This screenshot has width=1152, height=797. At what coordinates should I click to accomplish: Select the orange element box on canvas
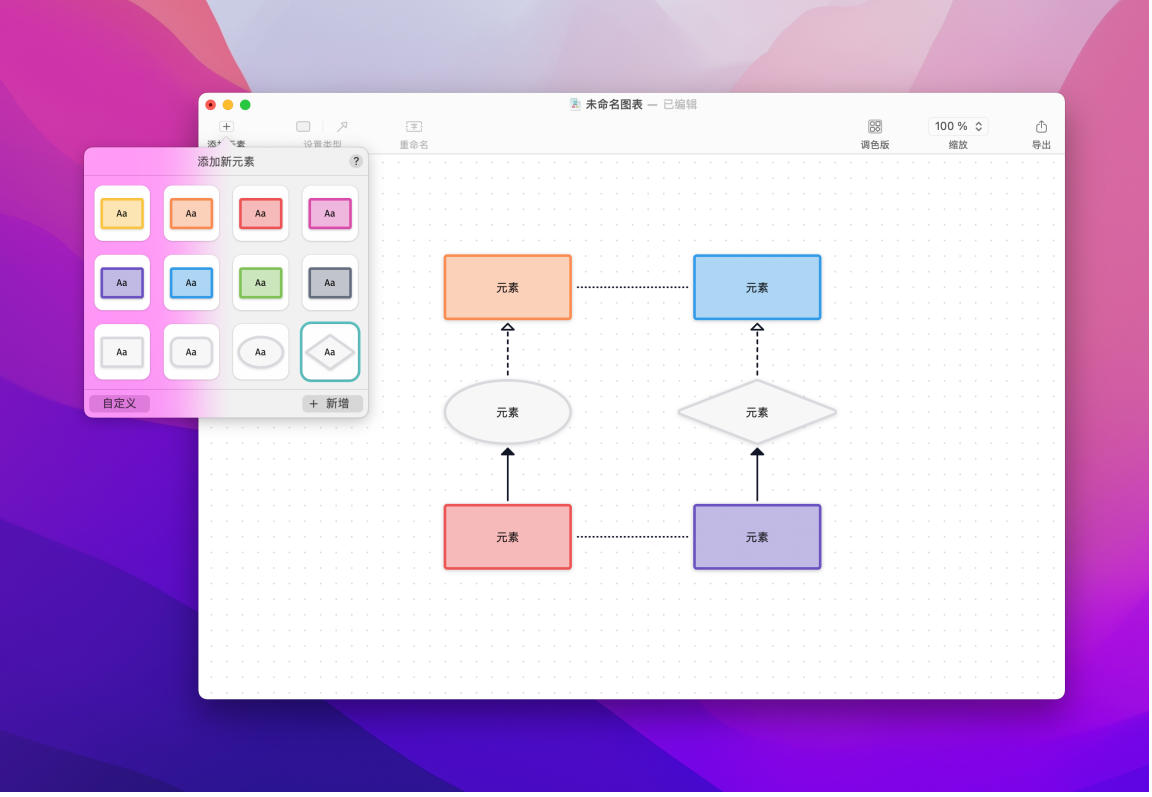[x=508, y=287]
